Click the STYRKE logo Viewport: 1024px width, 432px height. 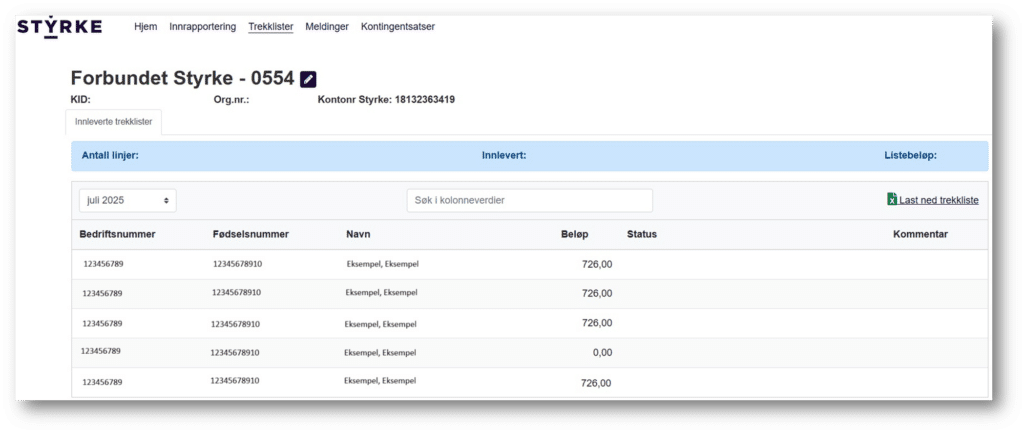[x=59, y=27]
